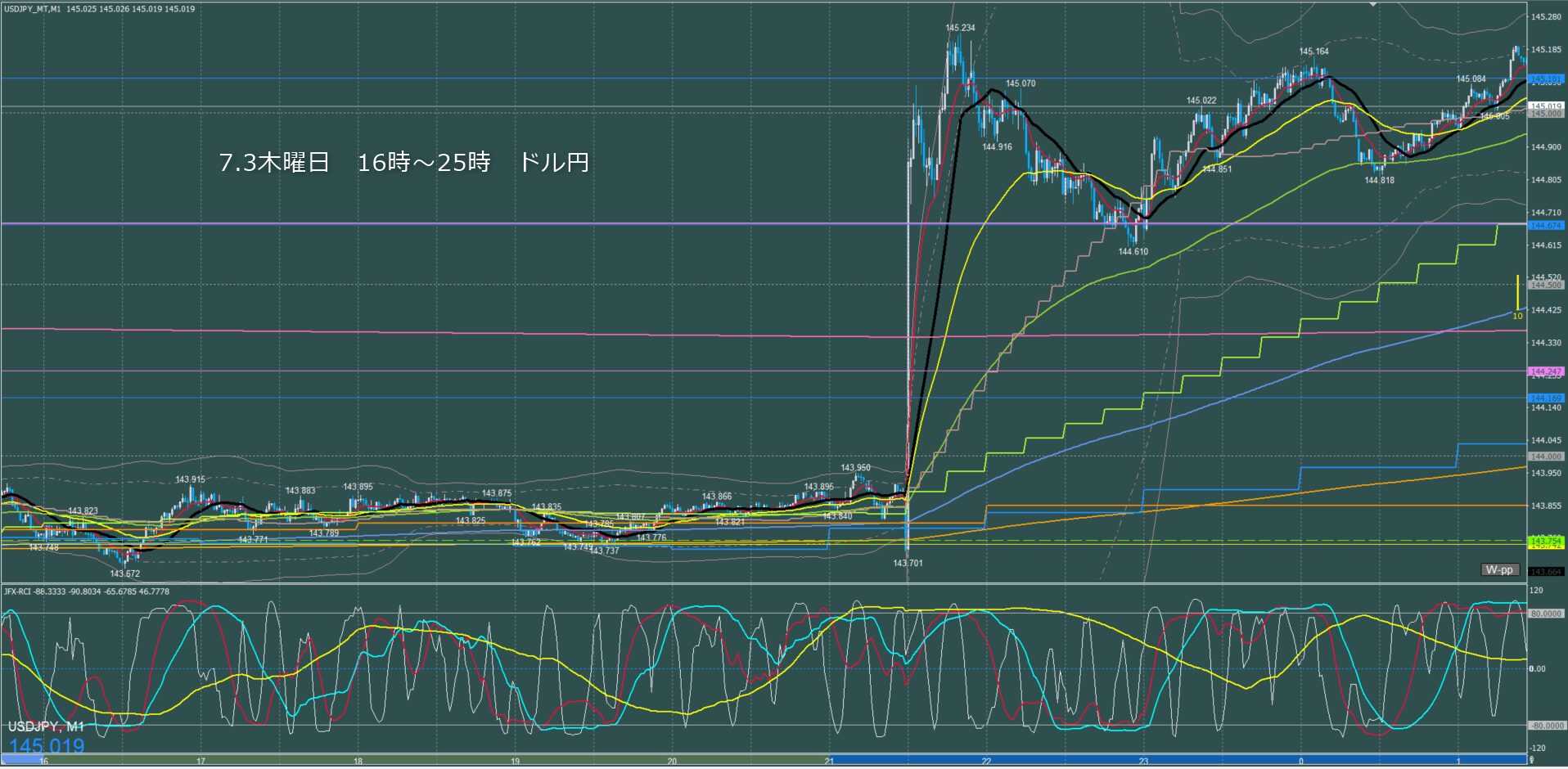1568x769 pixels.
Task: Select the white 145.019 current price tag
Action: tap(1546, 106)
